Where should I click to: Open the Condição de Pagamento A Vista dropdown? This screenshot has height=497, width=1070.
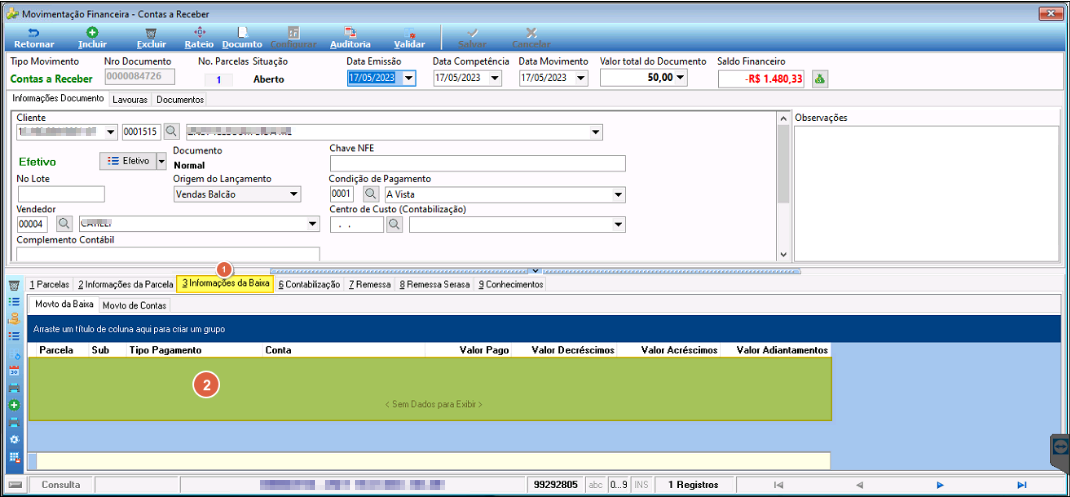618,195
